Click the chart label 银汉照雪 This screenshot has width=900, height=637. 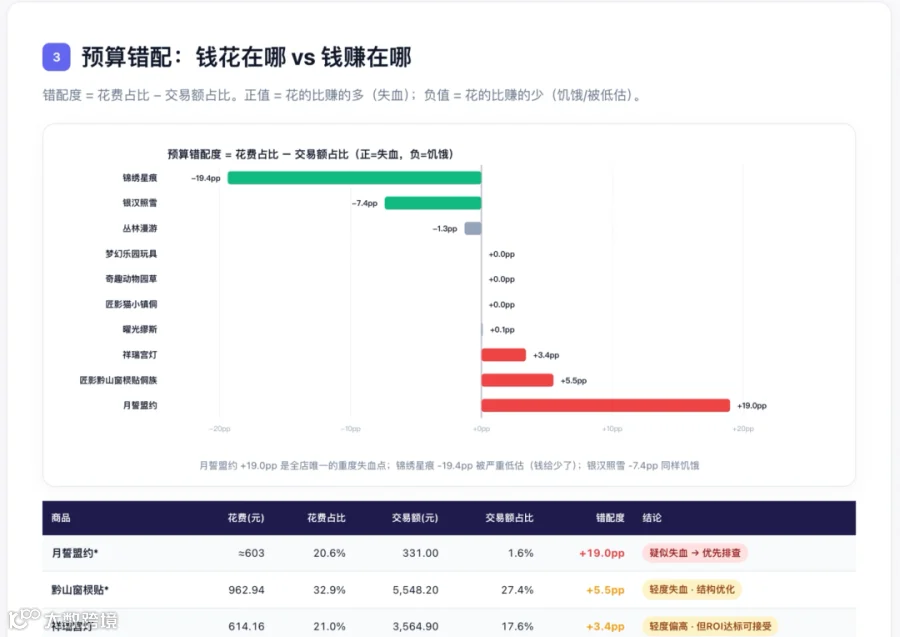click(x=139, y=203)
